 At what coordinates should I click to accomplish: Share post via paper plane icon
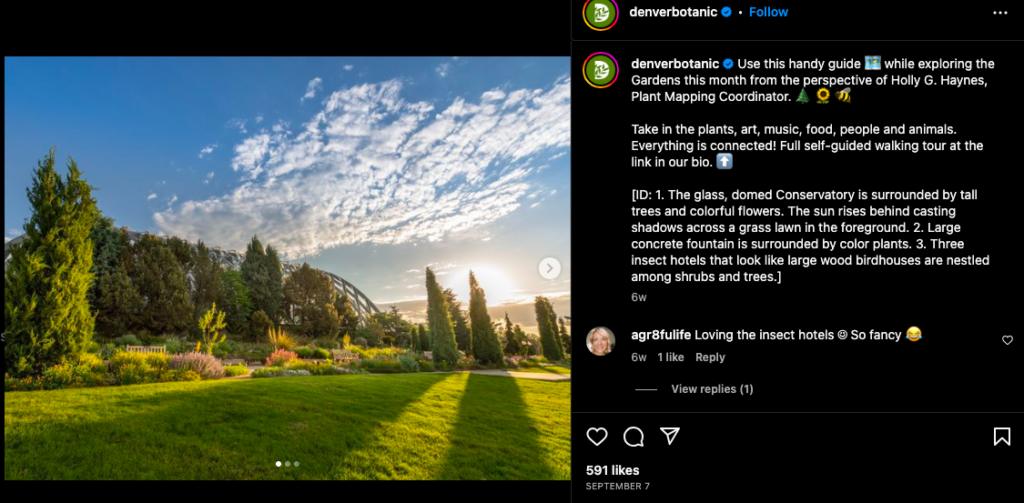tap(669, 436)
